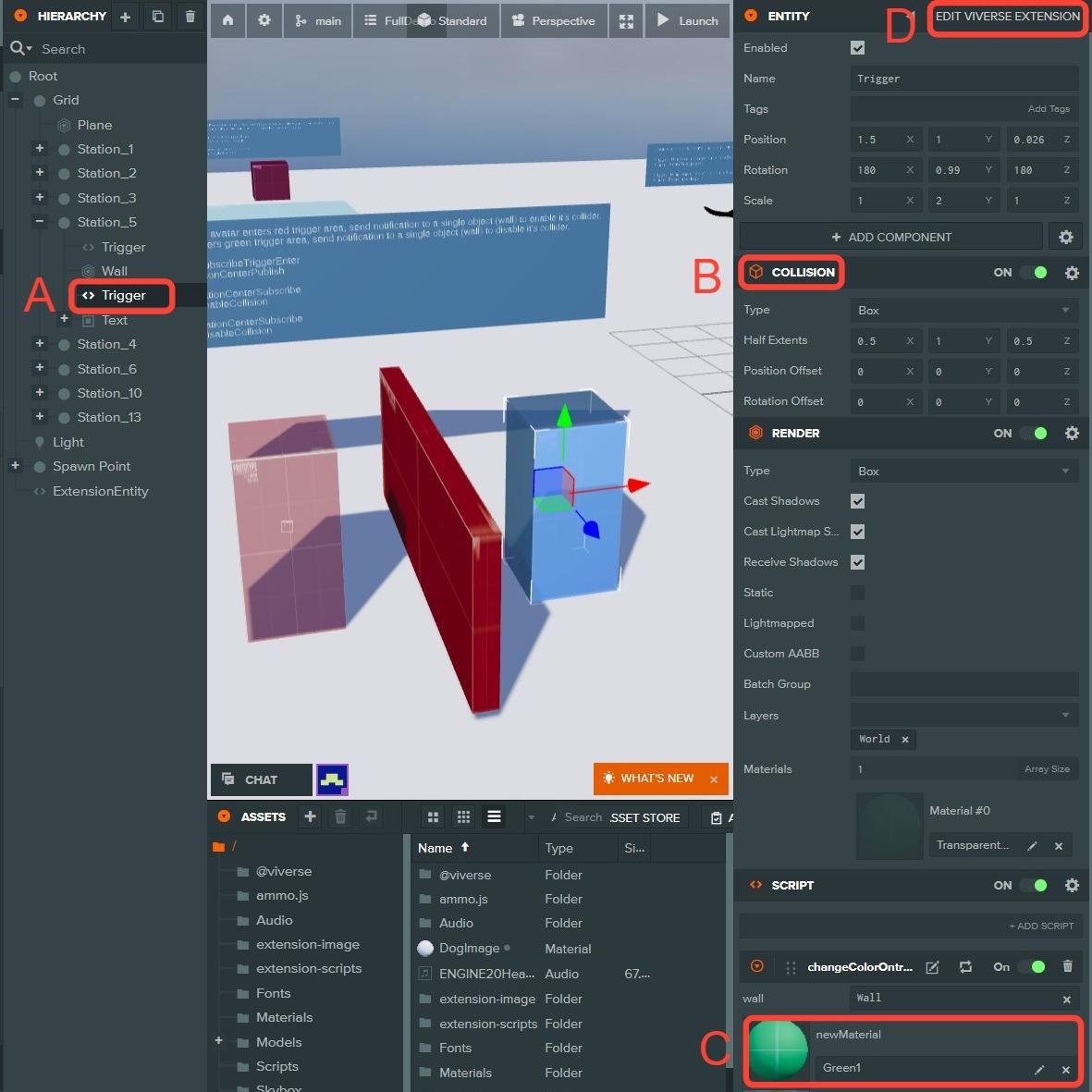This screenshot has height=1092, width=1092.
Task: Open the Collision Type dropdown
Action: [x=963, y=311]
